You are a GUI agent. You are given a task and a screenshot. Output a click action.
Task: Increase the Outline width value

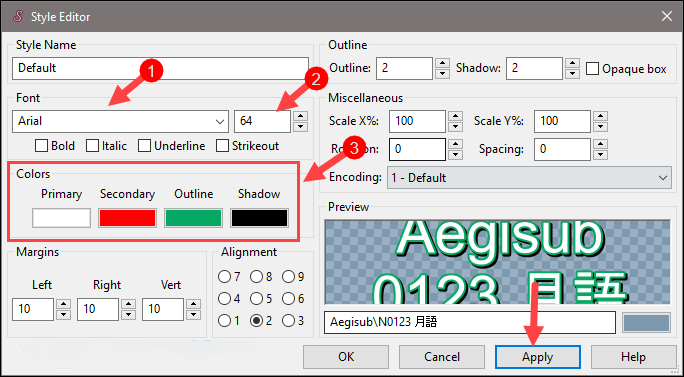443,63
